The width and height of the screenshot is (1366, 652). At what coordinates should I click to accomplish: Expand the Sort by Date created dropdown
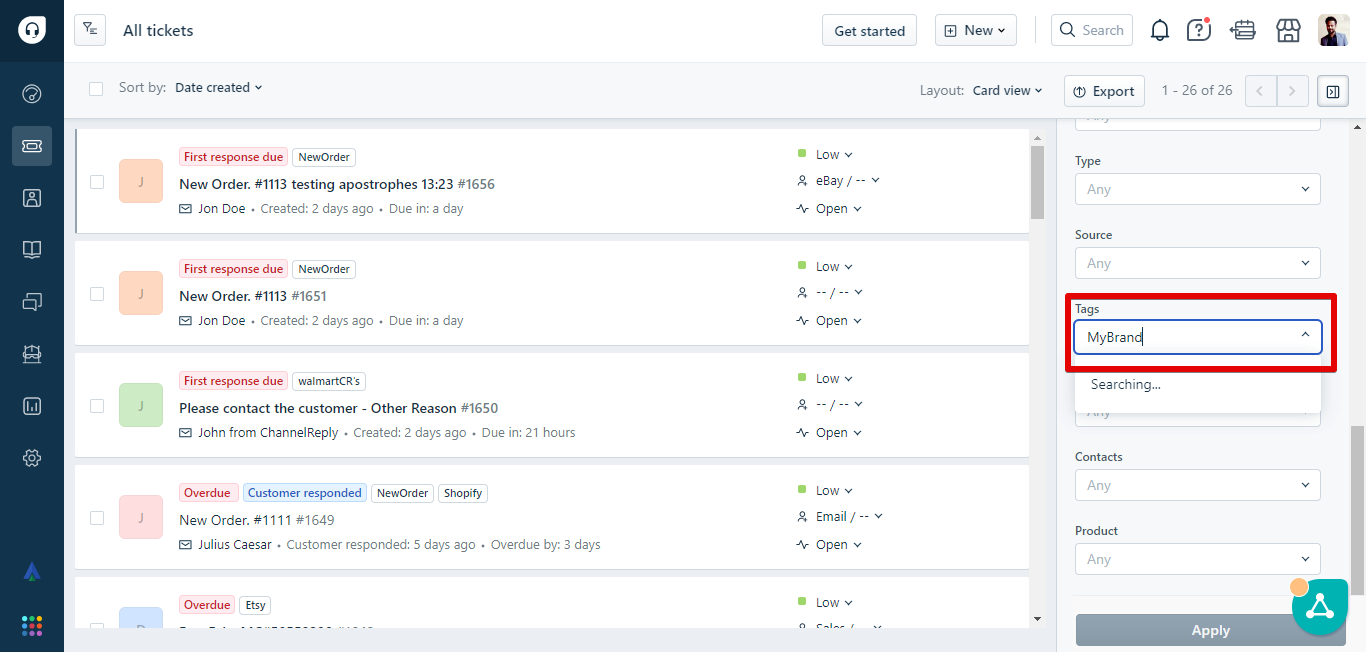218,88
